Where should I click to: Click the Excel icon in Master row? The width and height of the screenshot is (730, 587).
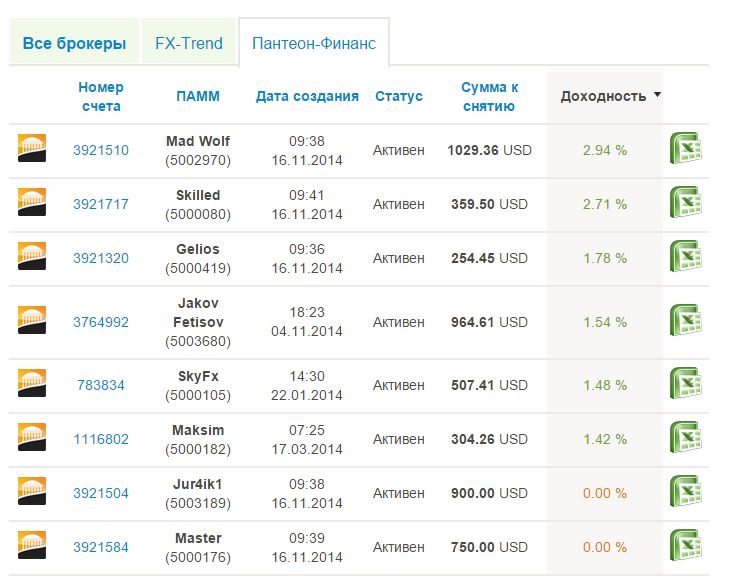[x=685, y=548]
